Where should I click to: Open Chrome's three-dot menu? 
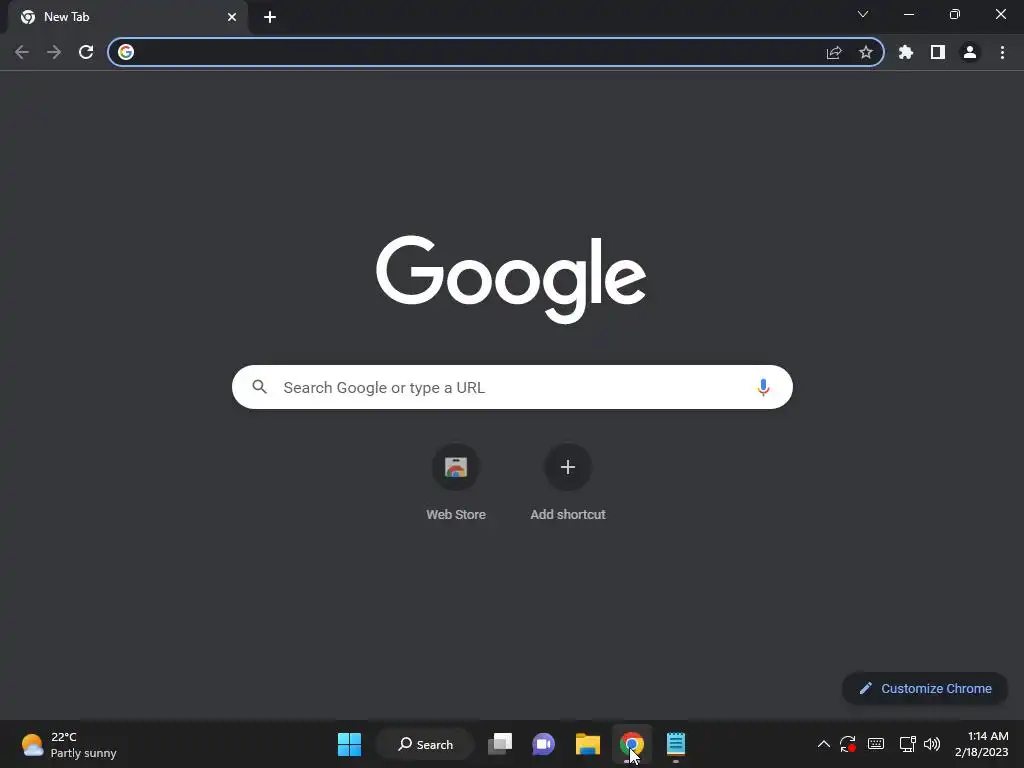1002,52
